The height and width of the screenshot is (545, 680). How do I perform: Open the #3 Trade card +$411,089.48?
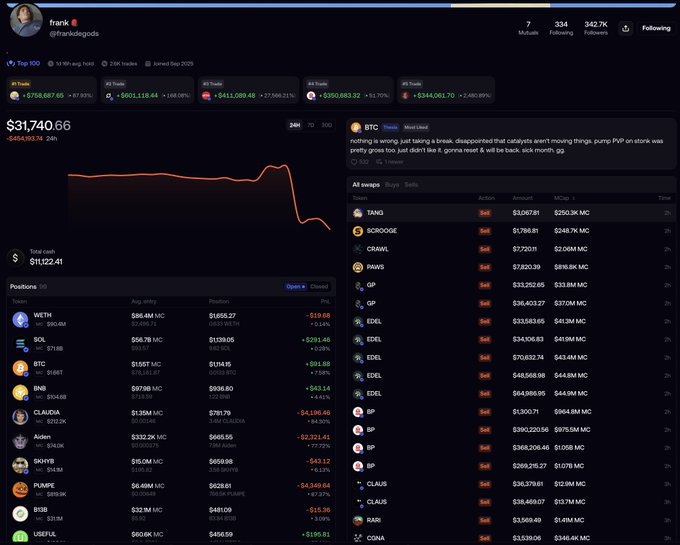point(248,90)
